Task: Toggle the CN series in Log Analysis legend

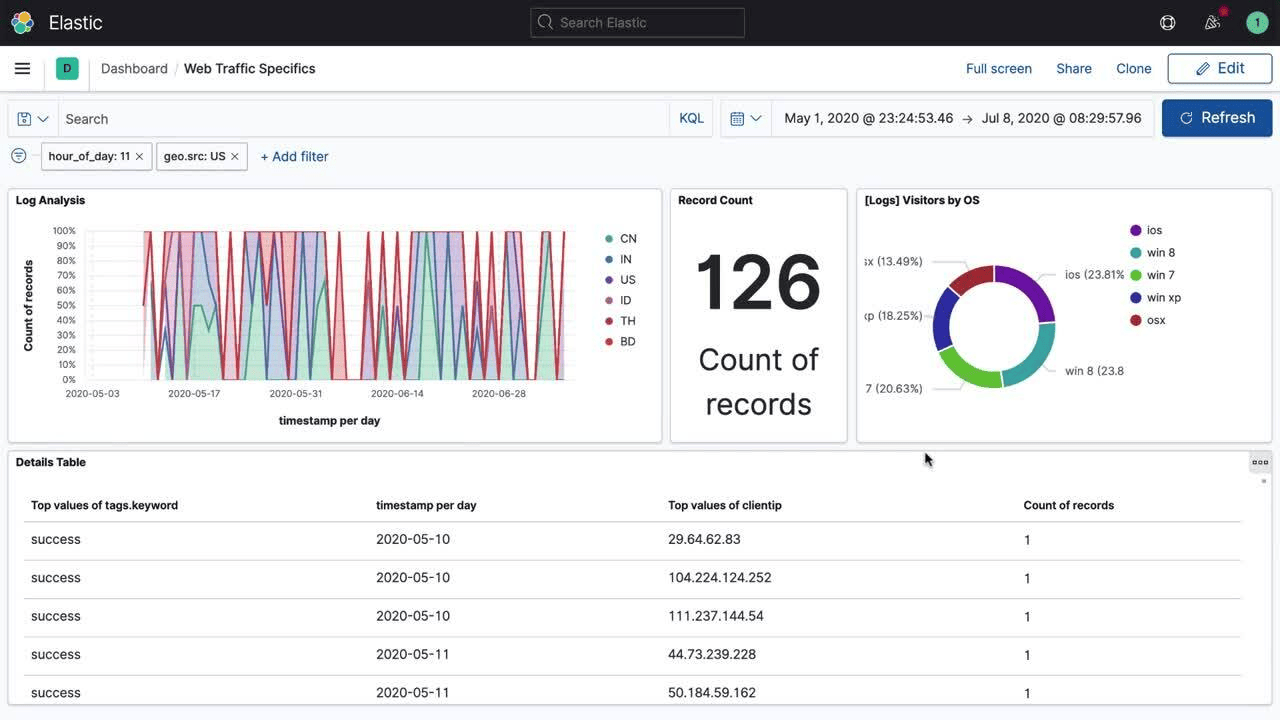Action: (621, 238)
